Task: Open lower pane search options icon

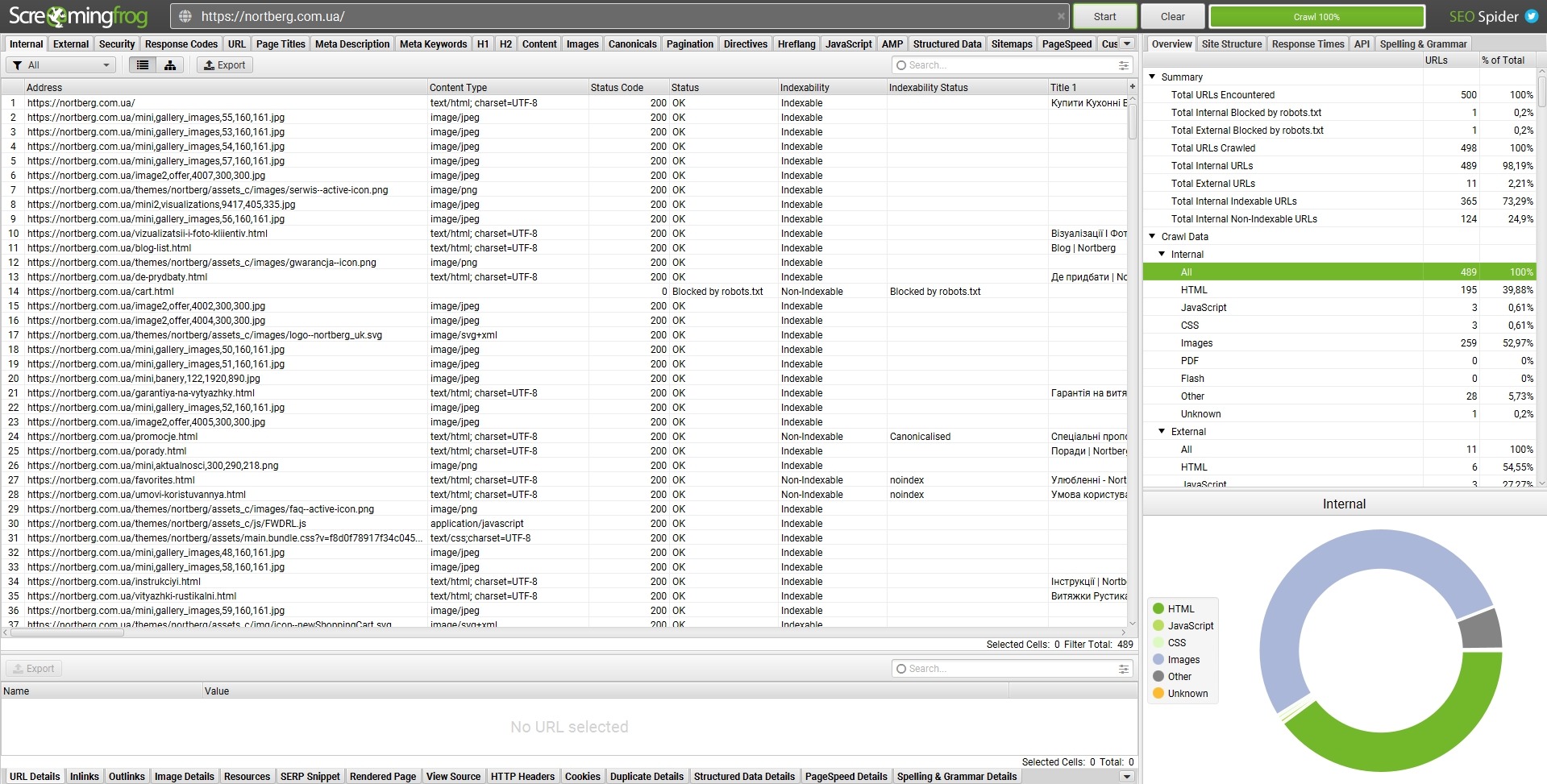Action: point(1123,669)
